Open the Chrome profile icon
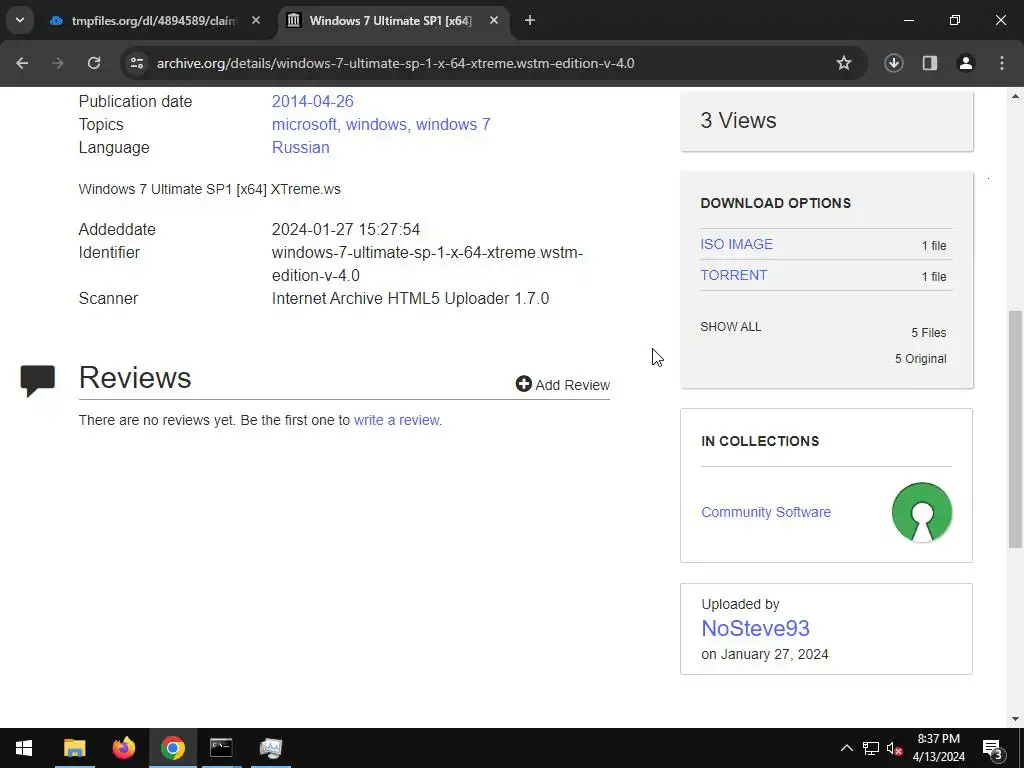 tap(965, 63)
